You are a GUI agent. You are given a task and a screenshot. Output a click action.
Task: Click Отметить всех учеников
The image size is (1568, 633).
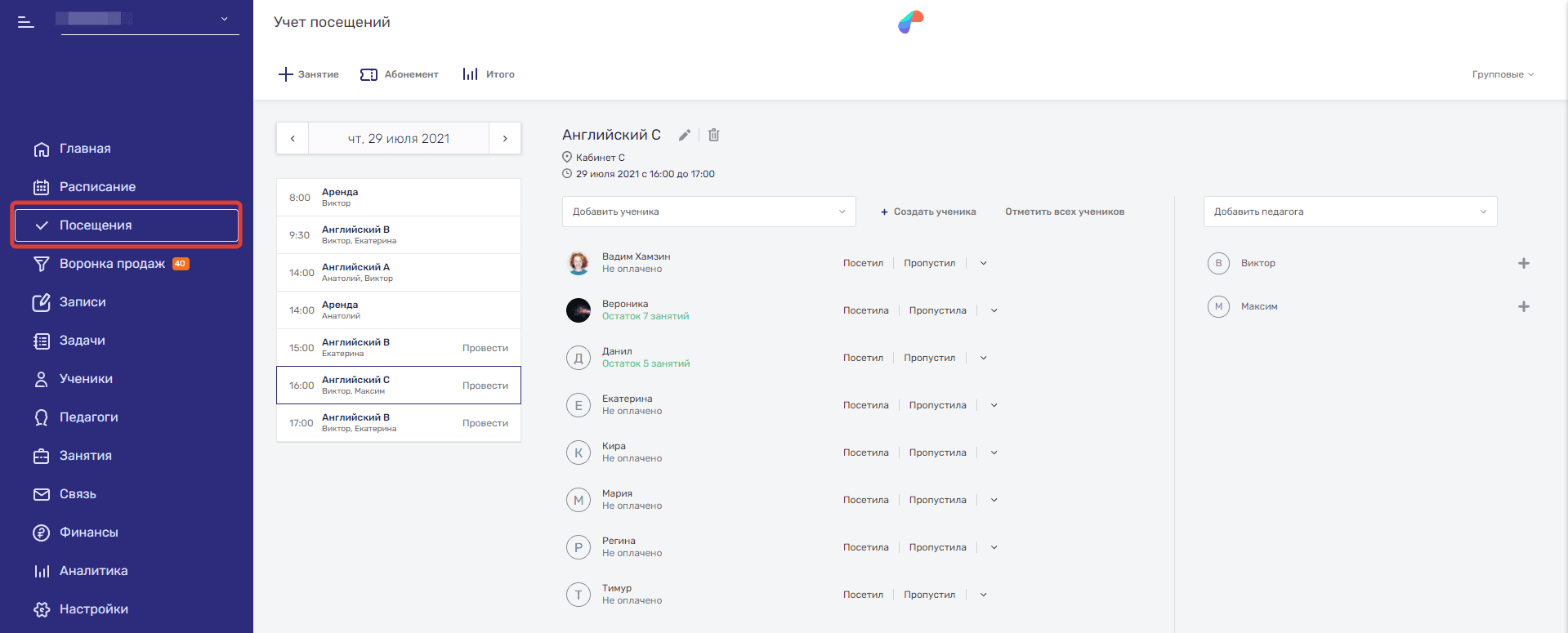[x=1065, y=212]
